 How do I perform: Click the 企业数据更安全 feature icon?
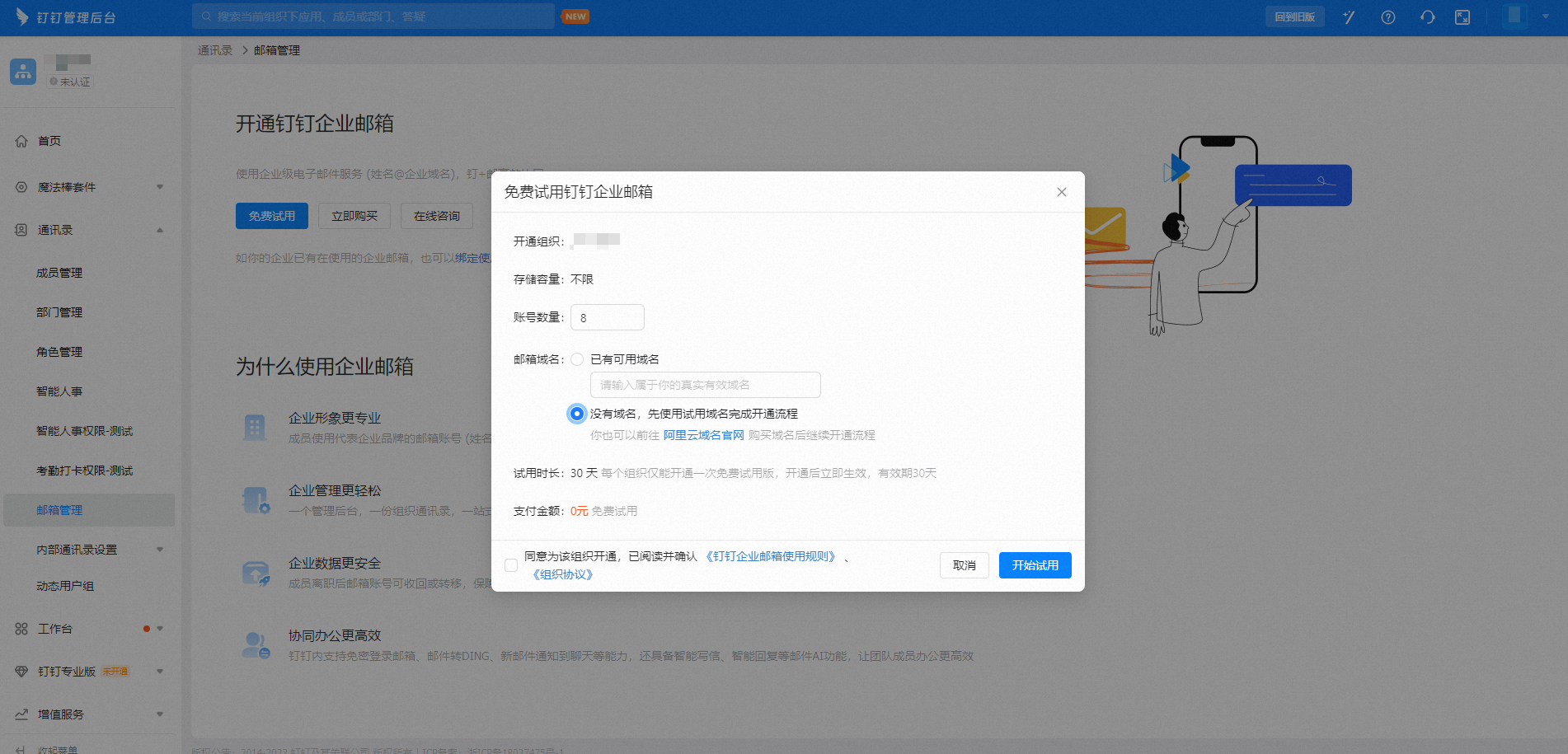click(256, 573)
